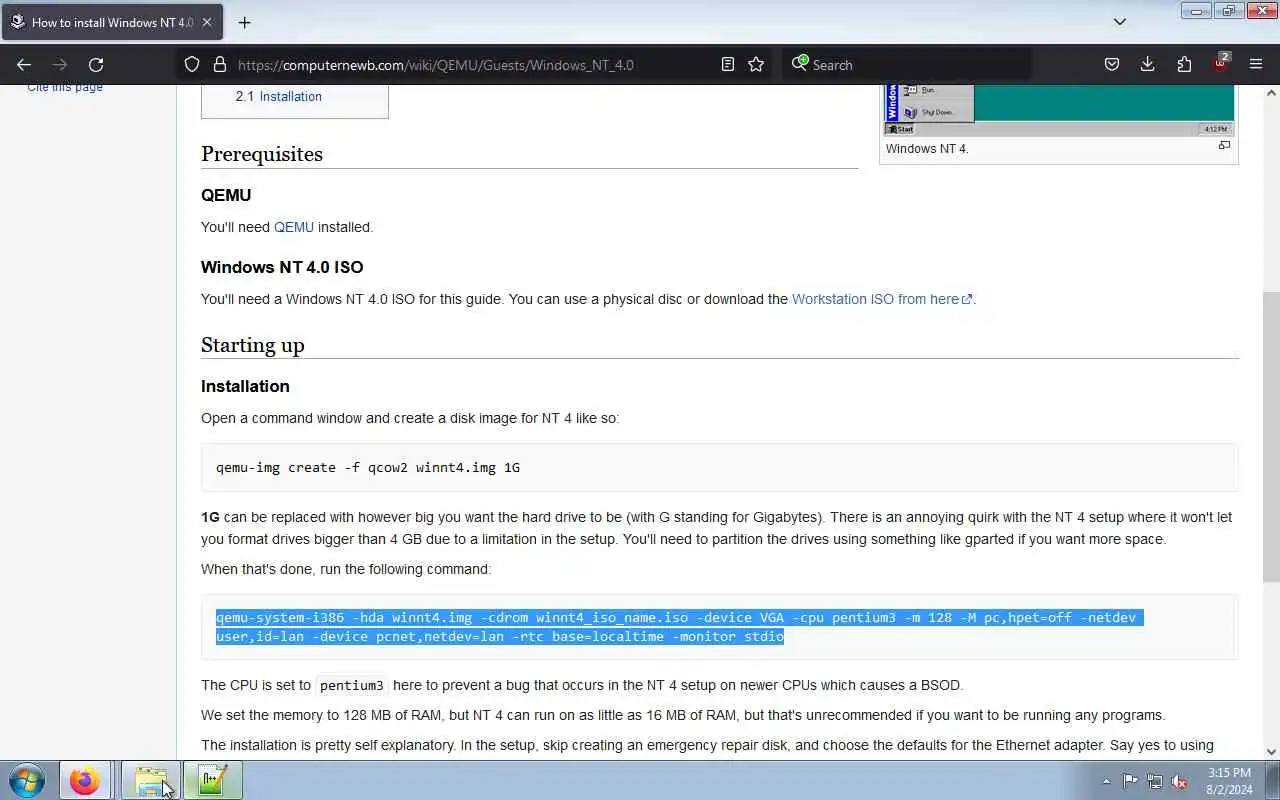Click the Cite this page sidebar link
Image resolution: width=1280 pixels, height=800 pixels.
65,87
